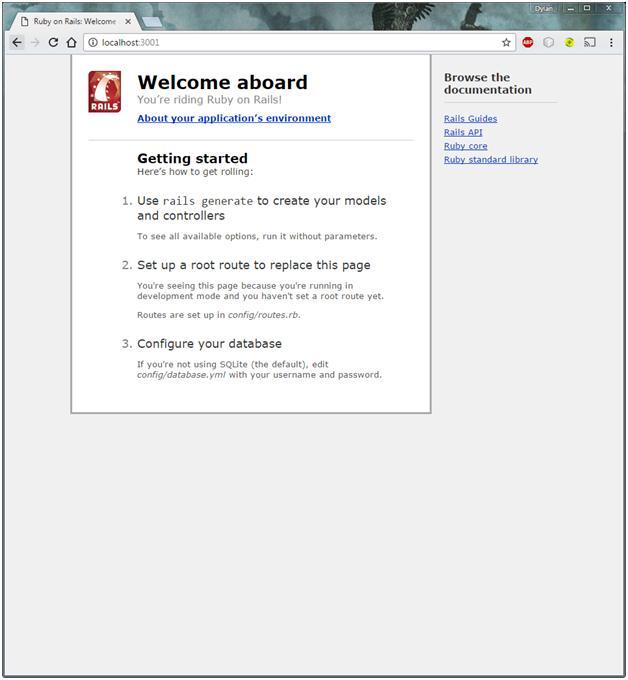628x680 pixels.
Task: Click the yellow circular extension icon
Action: (x=569, y=42)
